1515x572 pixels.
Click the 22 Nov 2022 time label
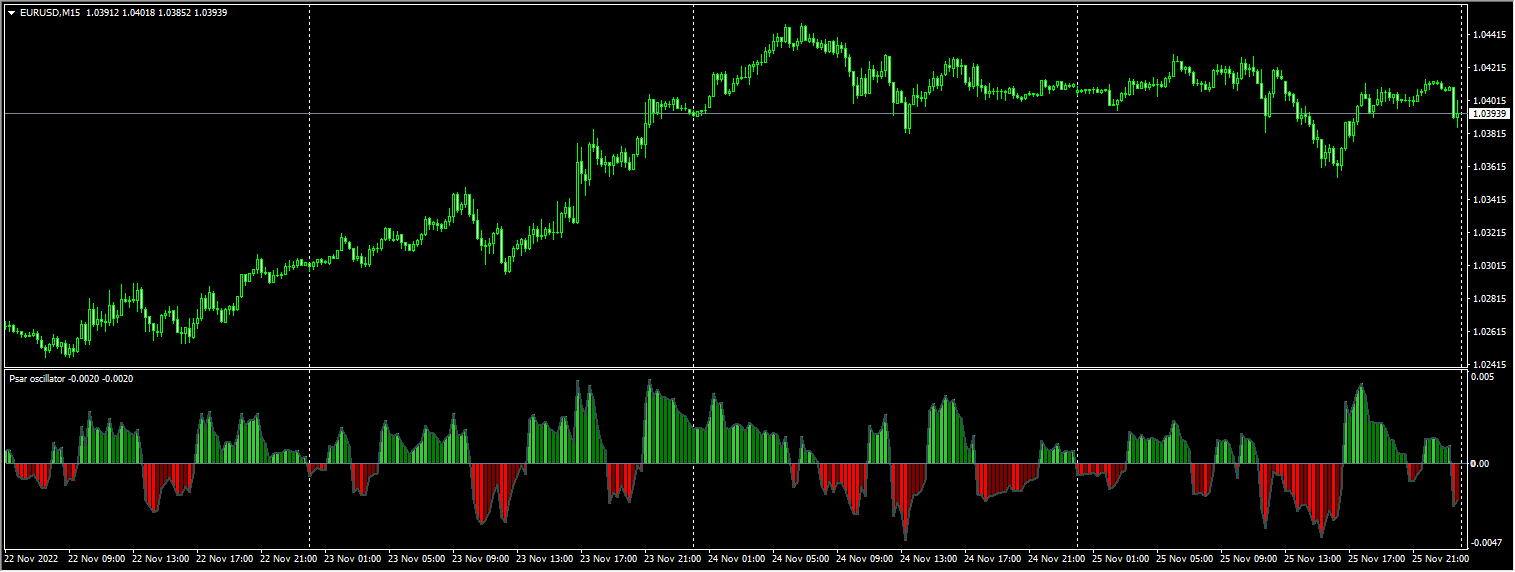[x=32, y=559]
